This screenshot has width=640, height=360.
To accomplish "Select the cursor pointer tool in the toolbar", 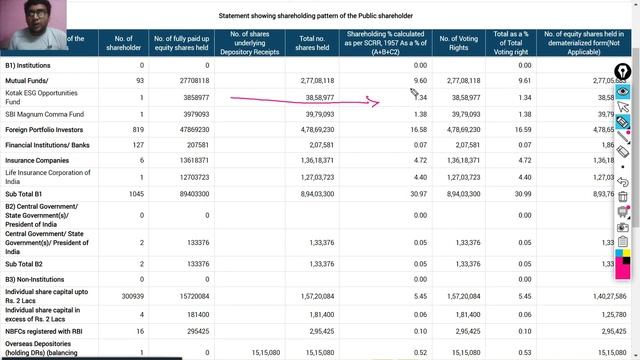I will click(622, 107).
